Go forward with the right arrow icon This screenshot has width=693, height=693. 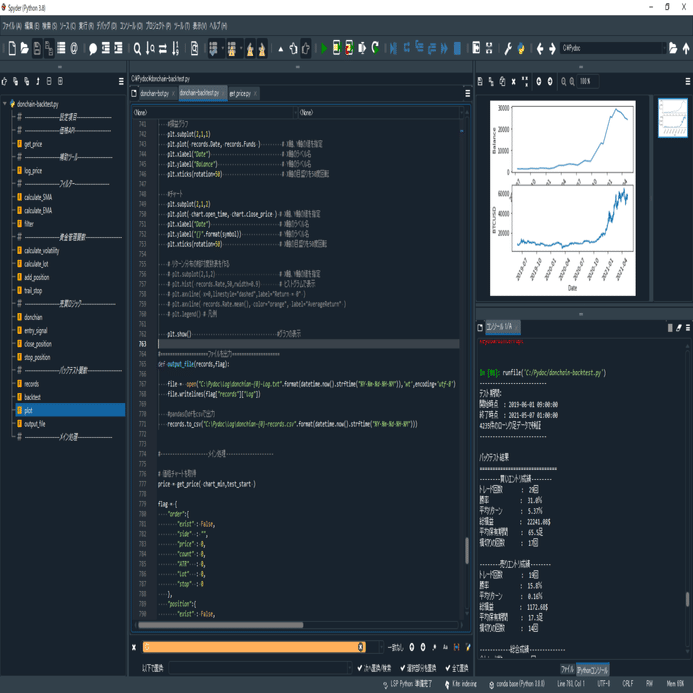pyautogui.click(x=552, y=48)
